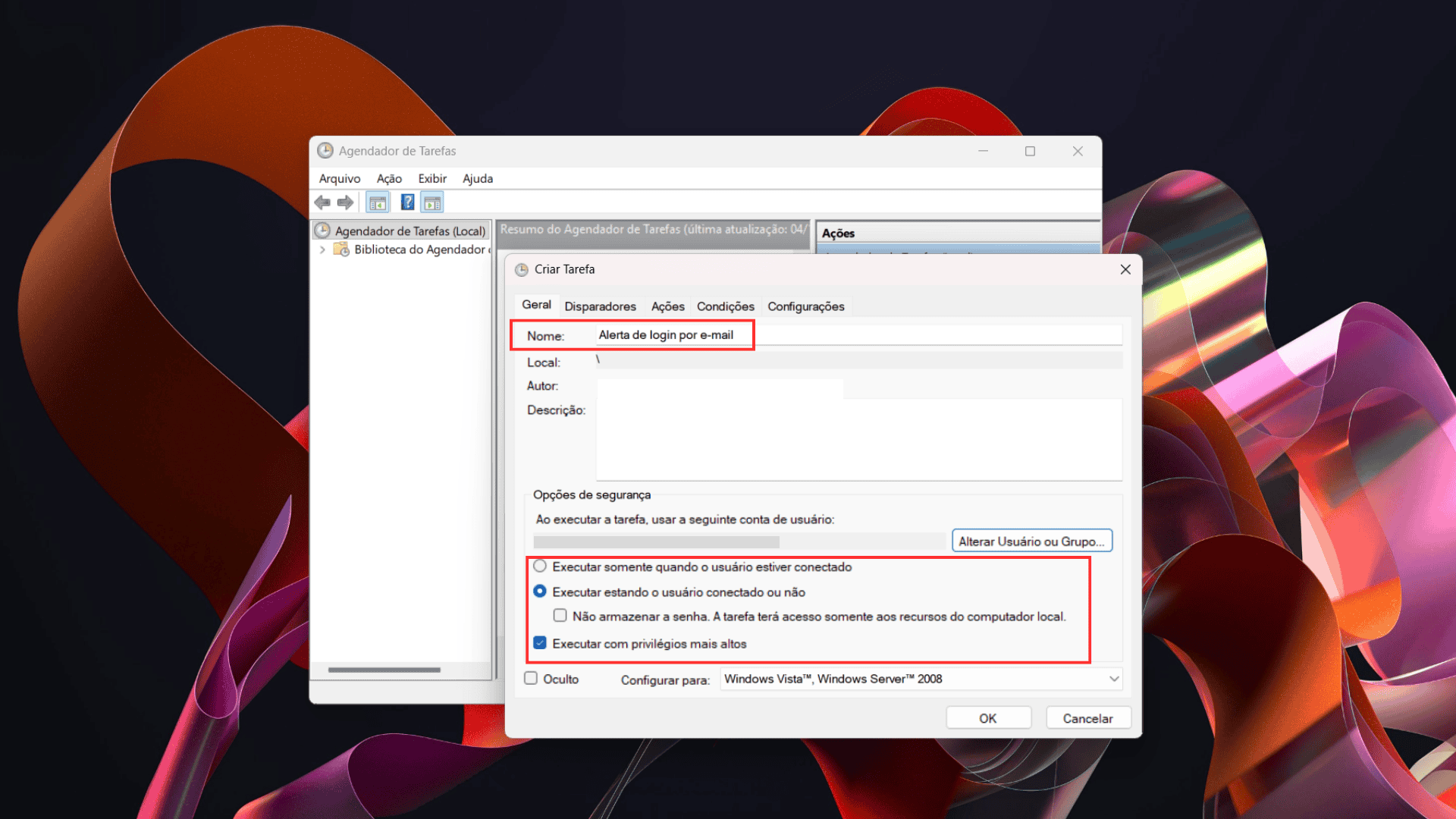The width and height of the screenshot is (1456, 819).
Task: Click the Forward arrow toolbar icon
Action: click(x=346, y=202)
